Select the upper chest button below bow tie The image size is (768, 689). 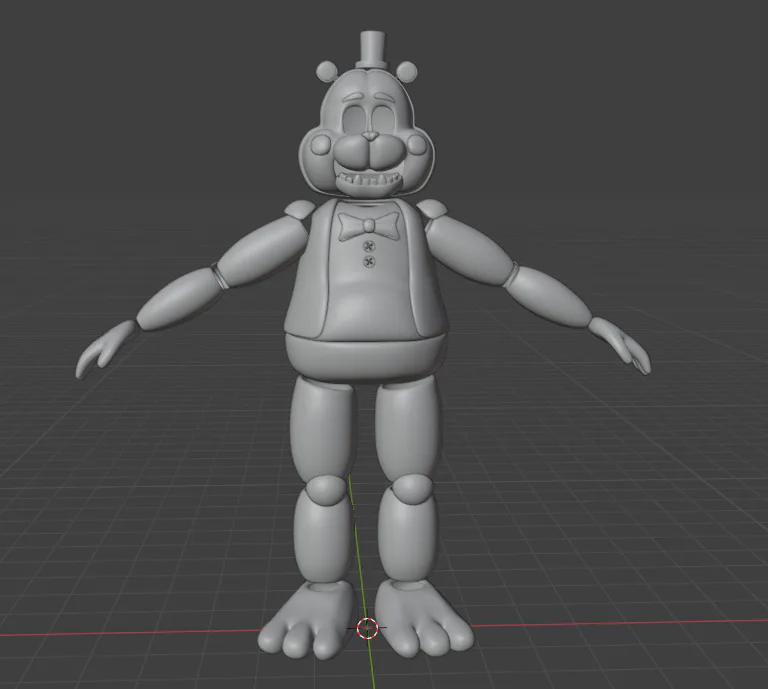(x=368, y=246)
